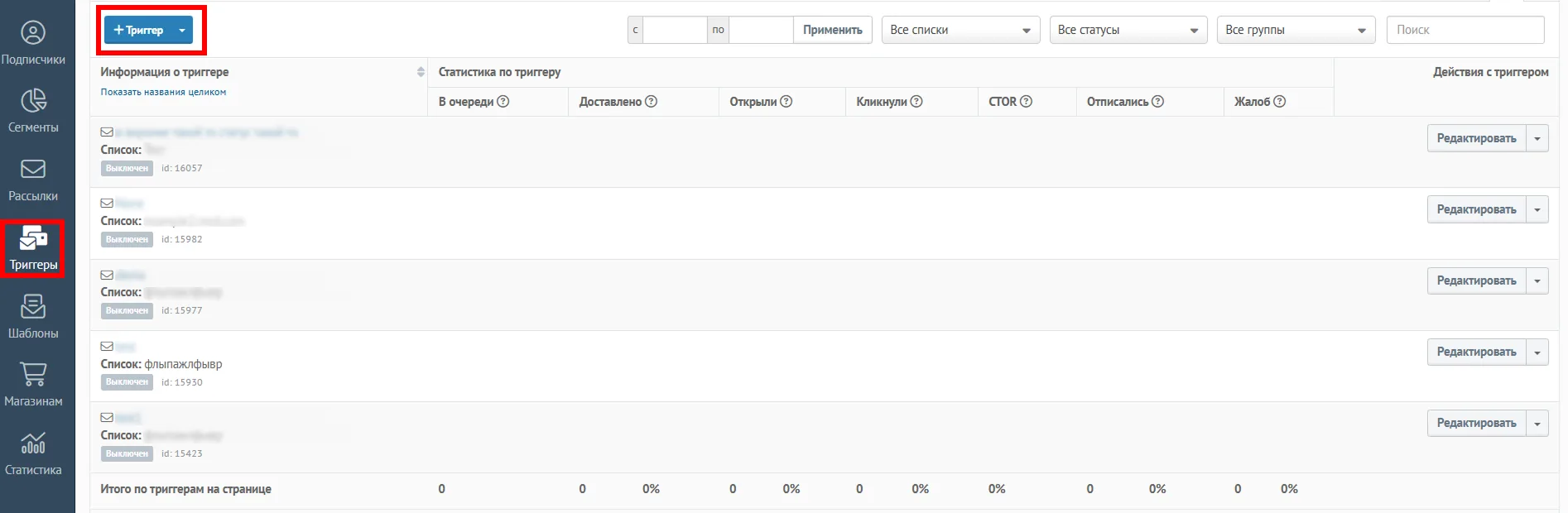Open the Сегменты pie chart icon
This screenshot has width=1568, height=513.
click(x=33, y=101)
